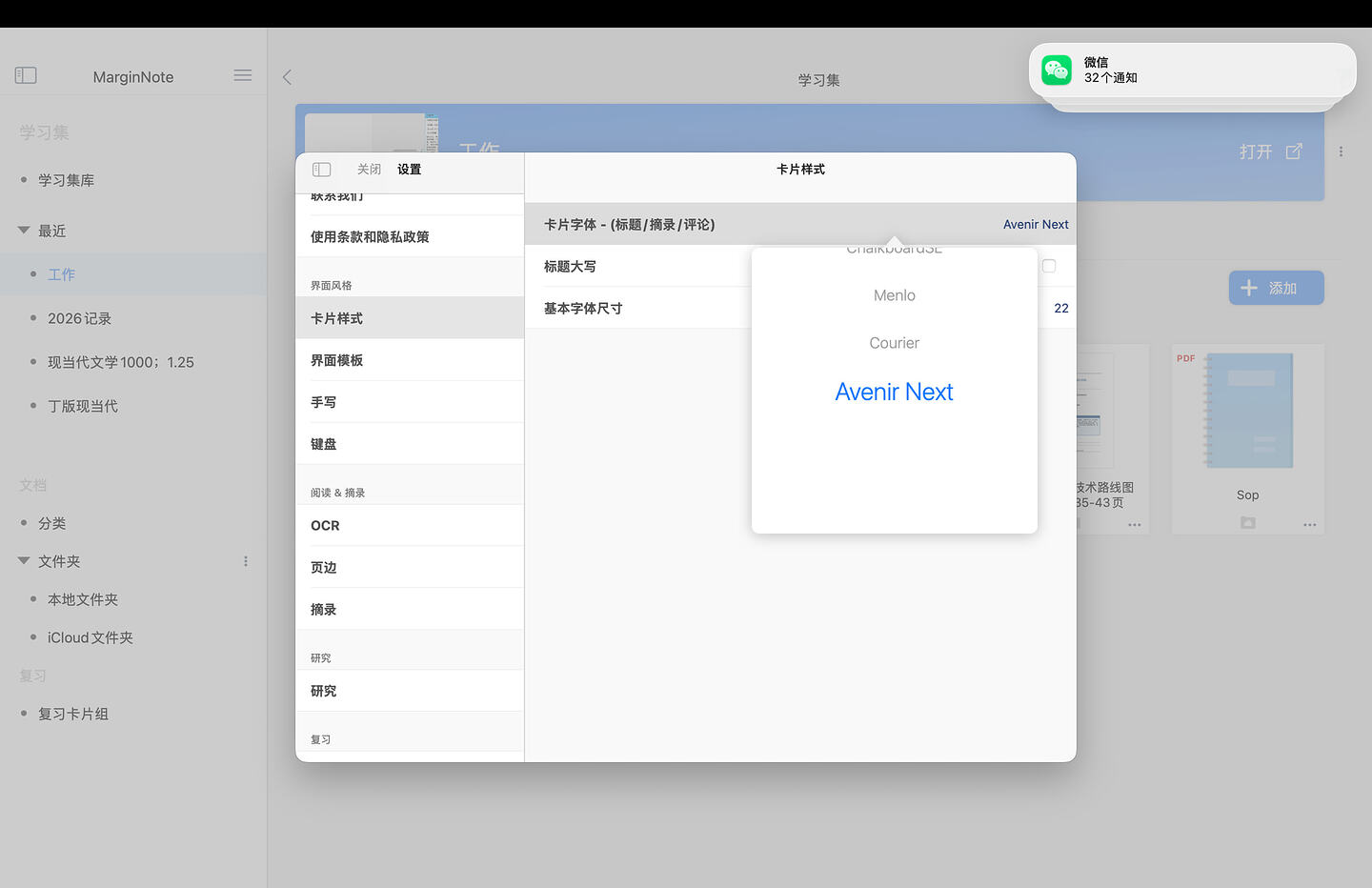The width and height of the screenshot is (1372, 888).
Task: Go back with the chevron arrow
Action: point(287,77)
